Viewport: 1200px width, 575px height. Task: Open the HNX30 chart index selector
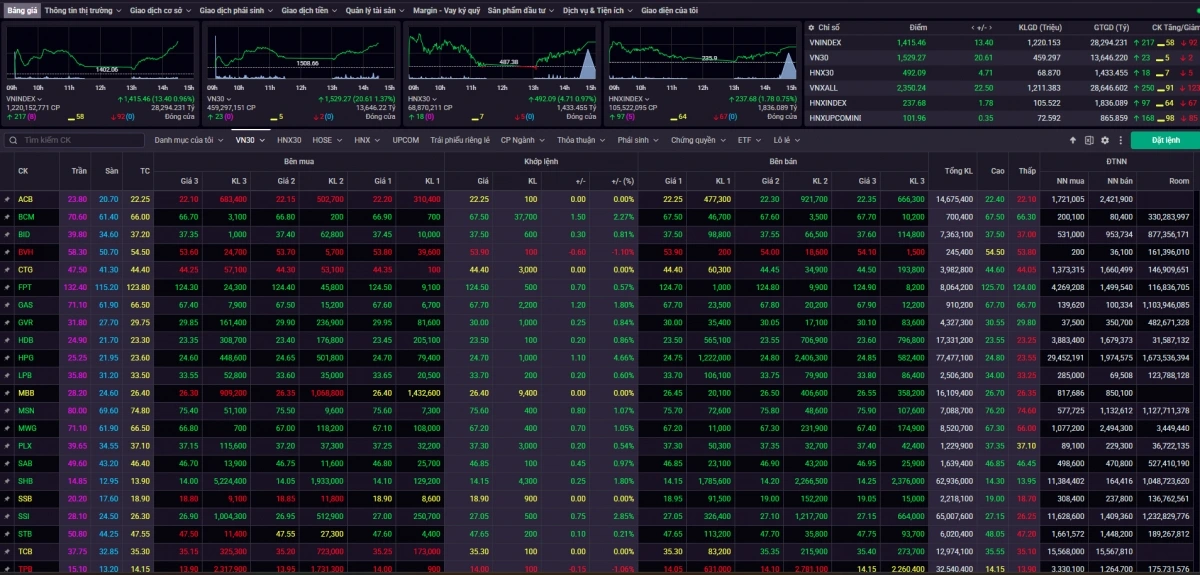(x=424, y=99)
